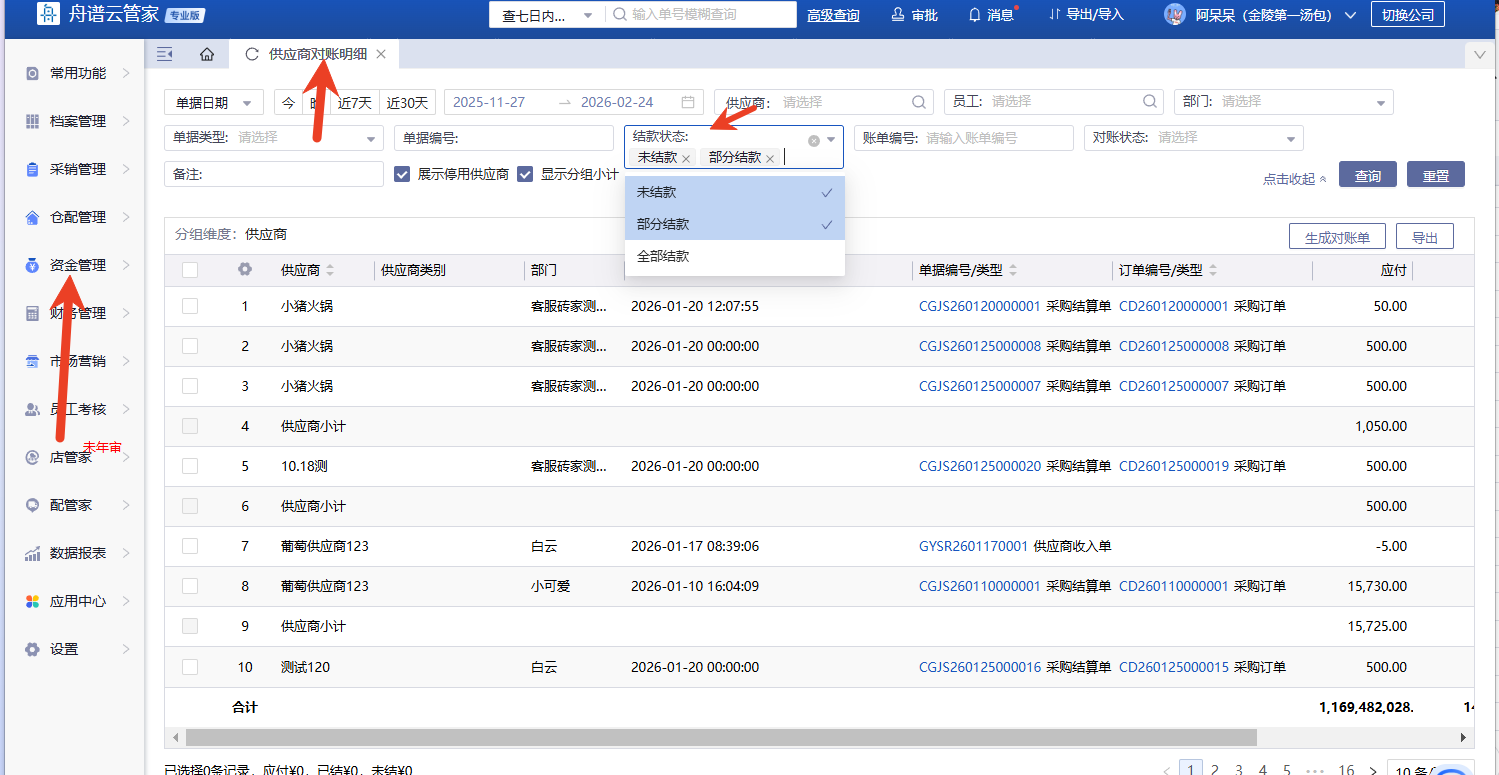The width and height of the screenshot is (1499, 775).
Task: Toggle the 显示分组小计 checkbox
Action: coord(525,174)
